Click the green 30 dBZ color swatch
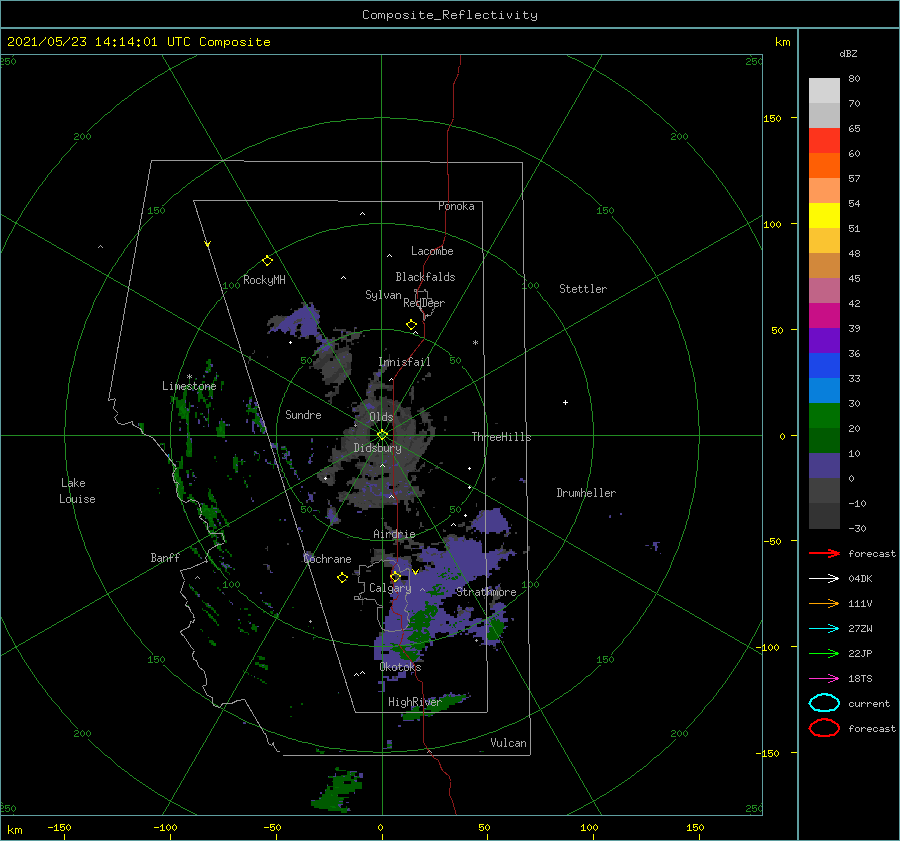This screenshot has width=900, height=841. (824, 415)
